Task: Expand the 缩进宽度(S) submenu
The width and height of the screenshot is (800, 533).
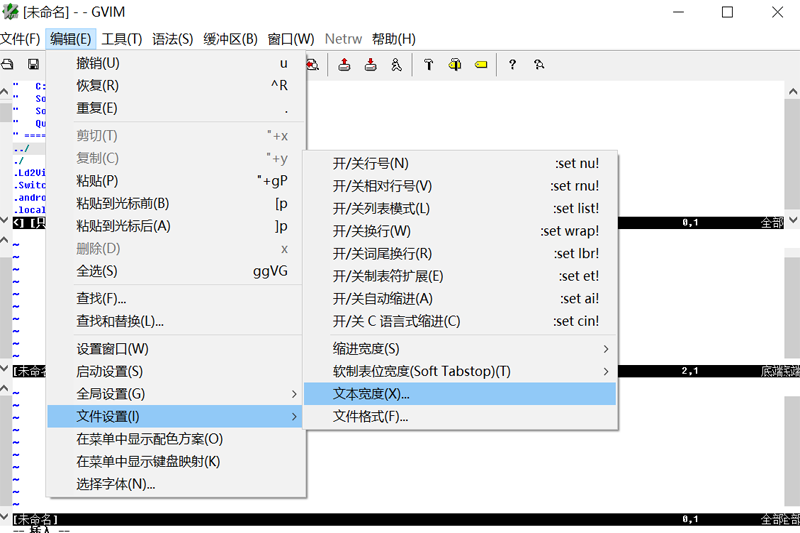Action: (461, 349)
